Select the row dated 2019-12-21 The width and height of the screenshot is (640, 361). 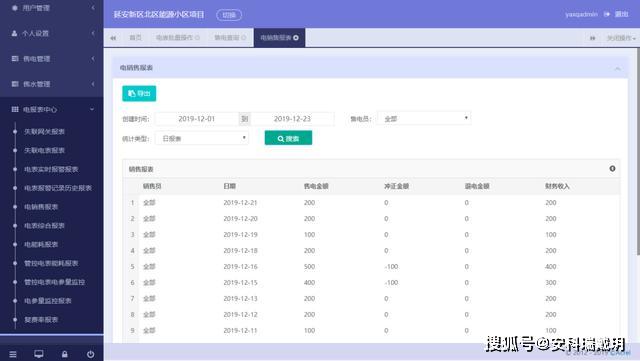[x=371, y=203]
